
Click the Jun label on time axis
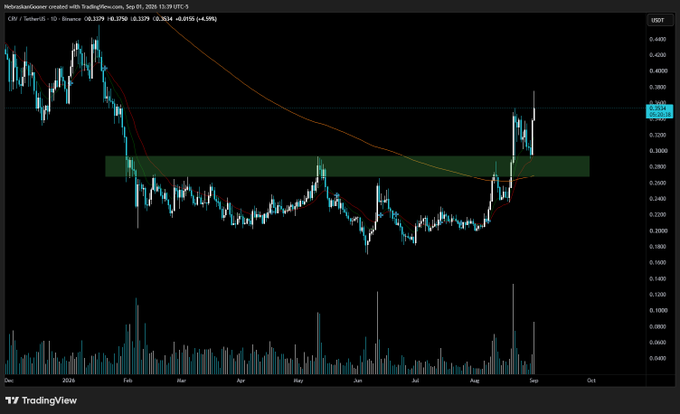357,381
